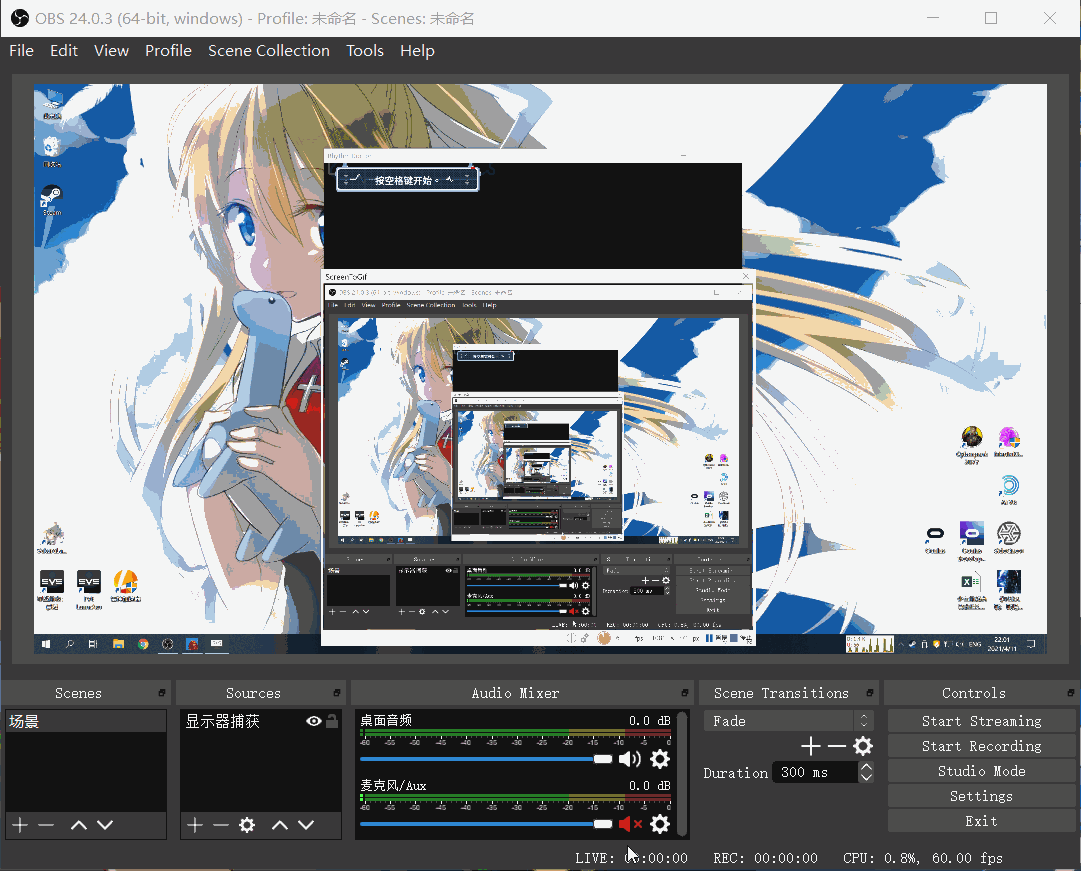Click 0.0 dB value of 麦克风/Aux

(x=649, y=785)
